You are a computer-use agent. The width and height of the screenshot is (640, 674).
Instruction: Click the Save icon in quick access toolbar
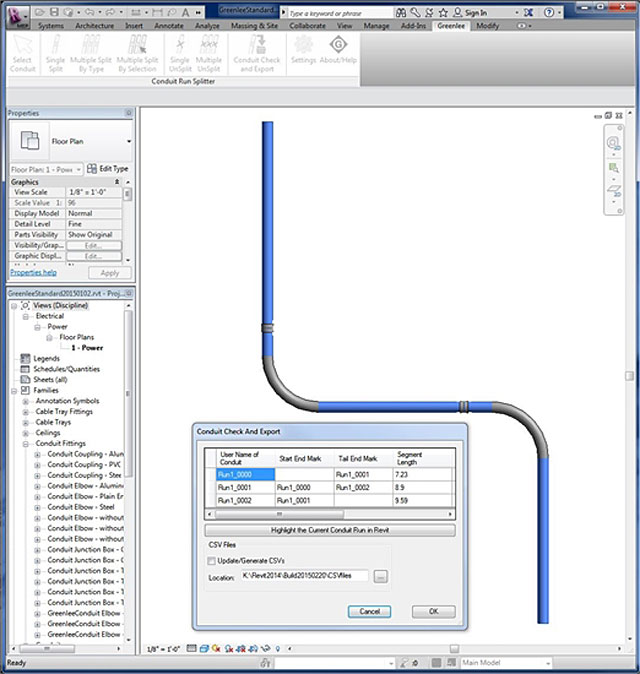54,12
